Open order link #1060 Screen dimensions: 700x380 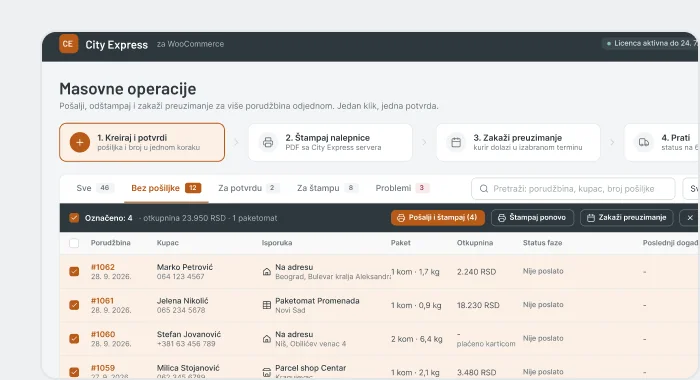(103, 334)
